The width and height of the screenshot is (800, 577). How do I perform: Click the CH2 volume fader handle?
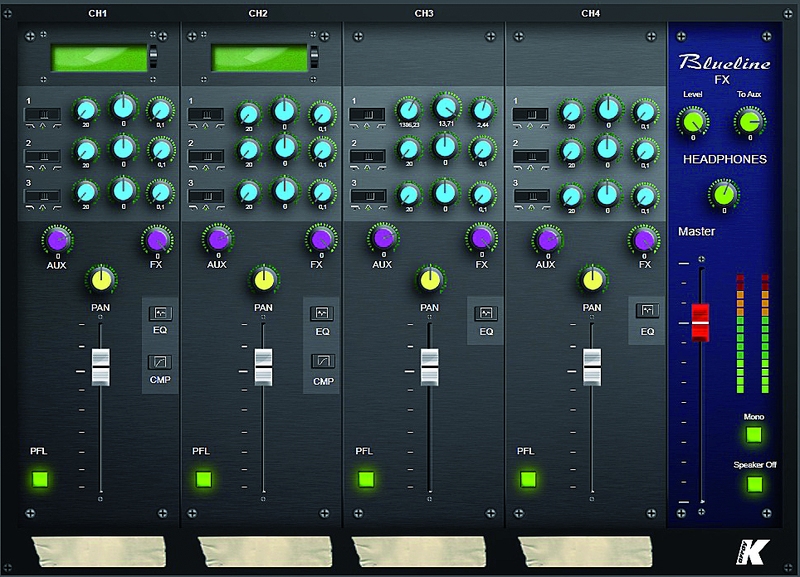[263, 367]
